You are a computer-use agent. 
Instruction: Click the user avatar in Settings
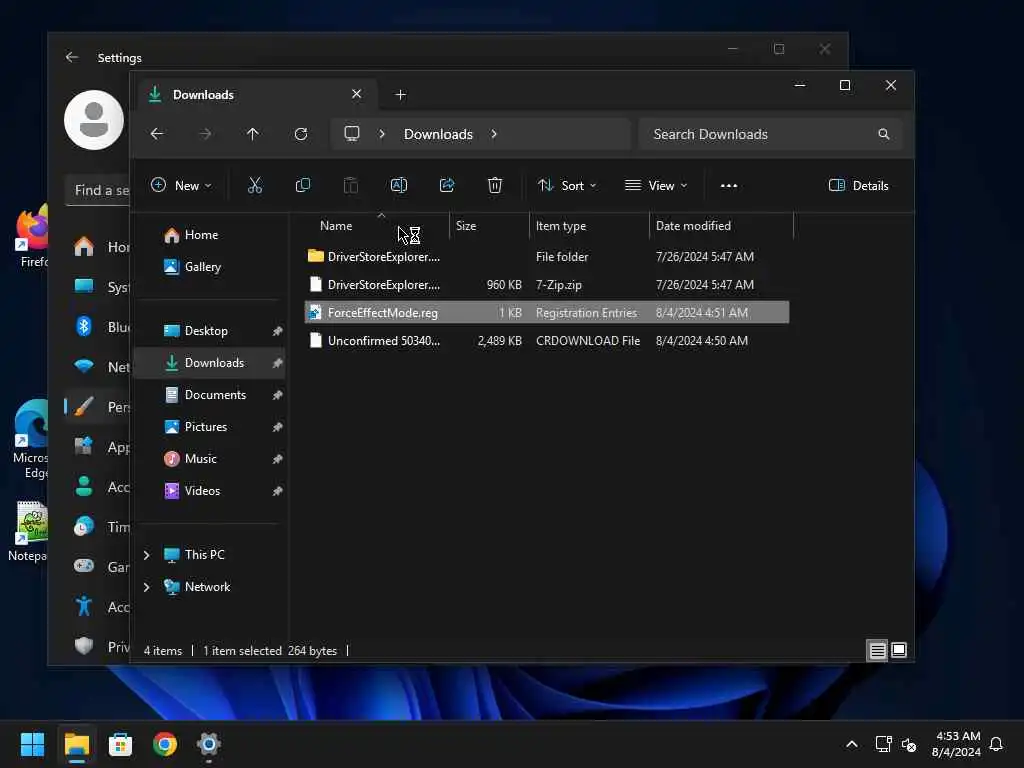tap(94, 120)
